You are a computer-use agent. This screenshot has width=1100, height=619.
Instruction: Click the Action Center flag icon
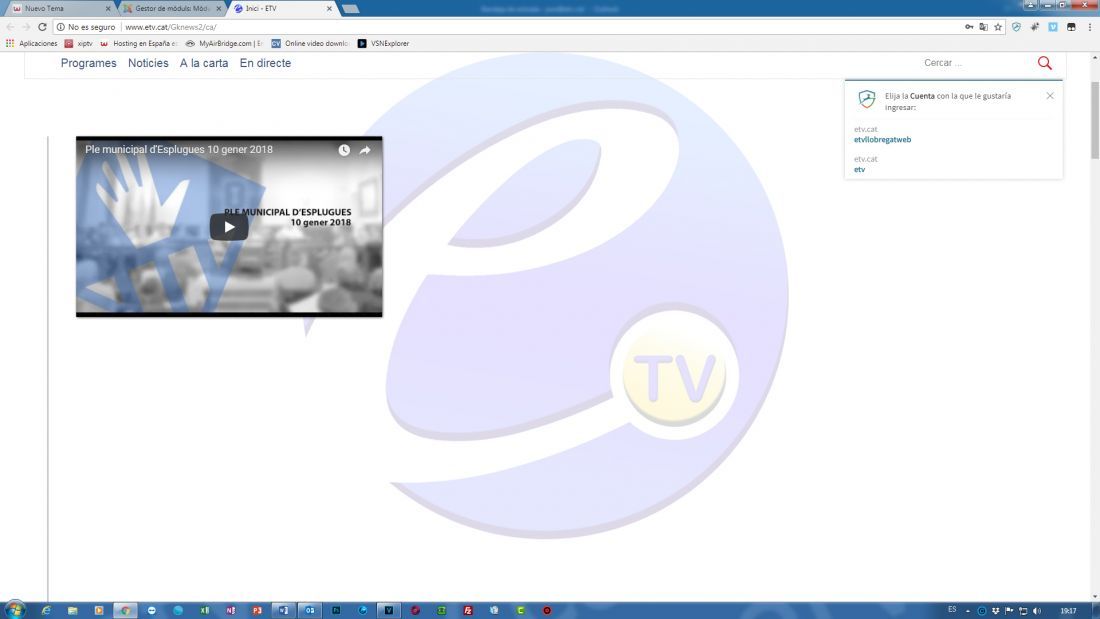(x=1009, y=611)
